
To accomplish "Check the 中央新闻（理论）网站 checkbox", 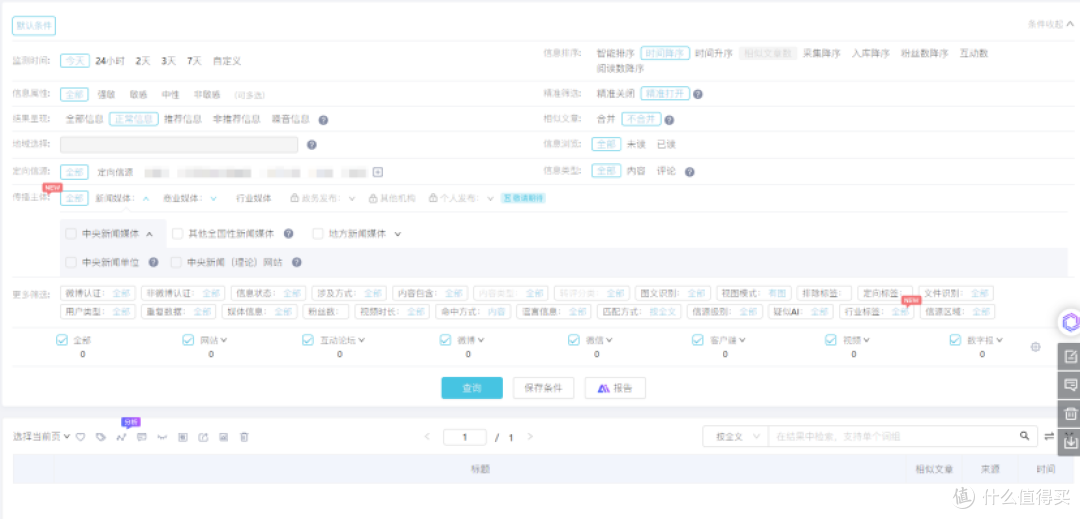I will click(x=176, y=262).
